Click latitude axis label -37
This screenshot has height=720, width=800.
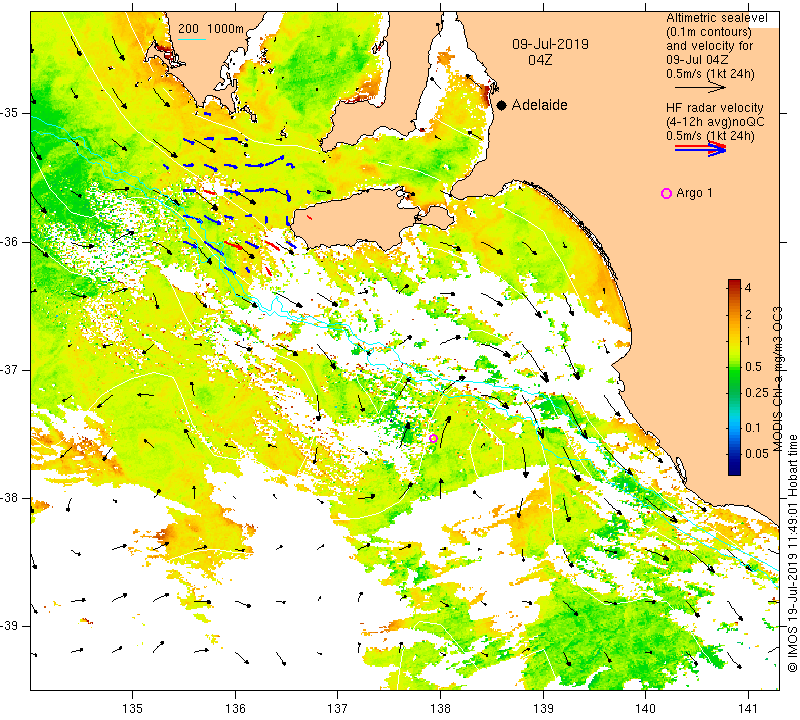pos(10,369)
